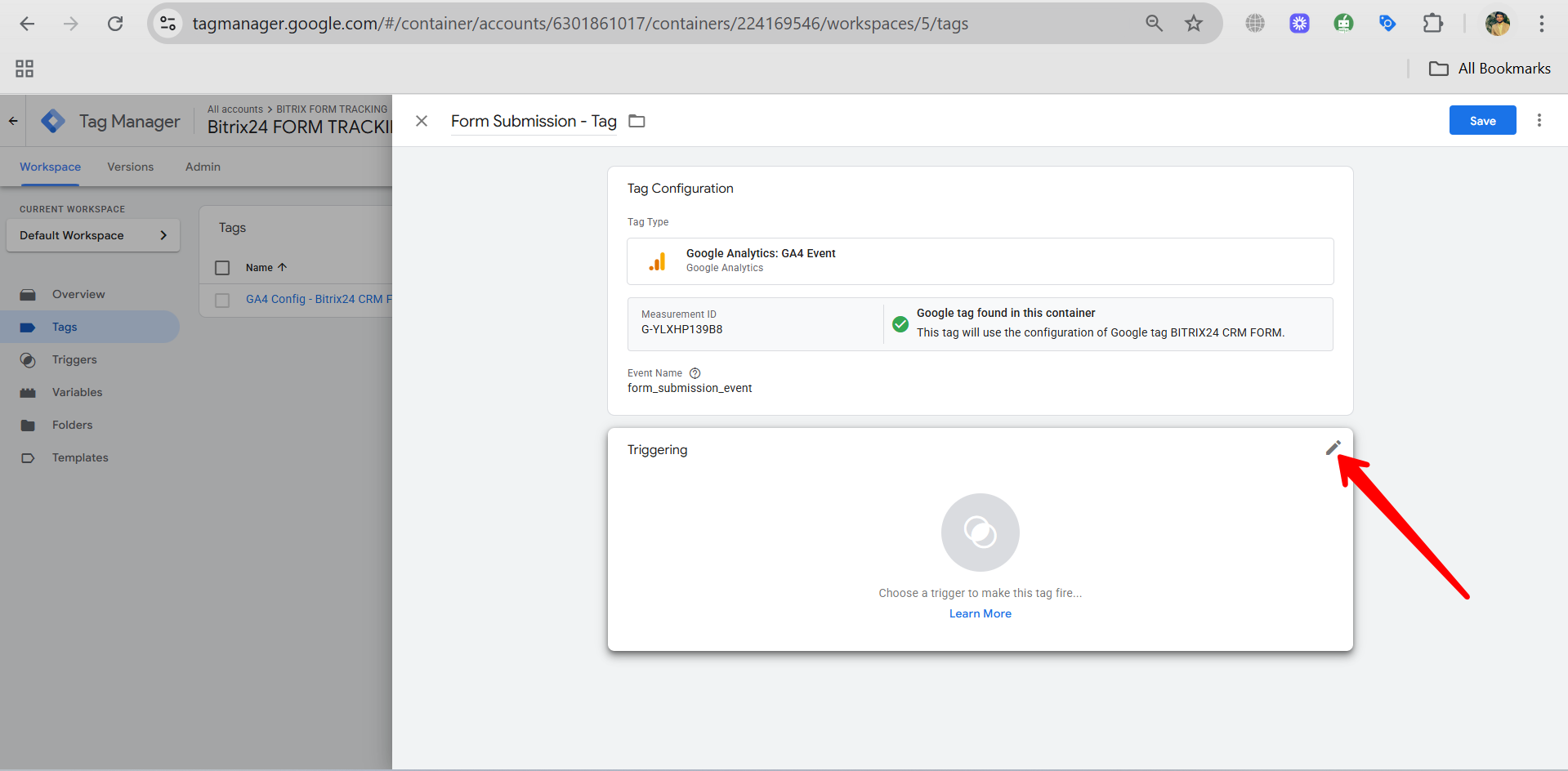Click the BITRIX FORM TRACKING breadcrumb
1568x771 pixels.
pos(332,109)
